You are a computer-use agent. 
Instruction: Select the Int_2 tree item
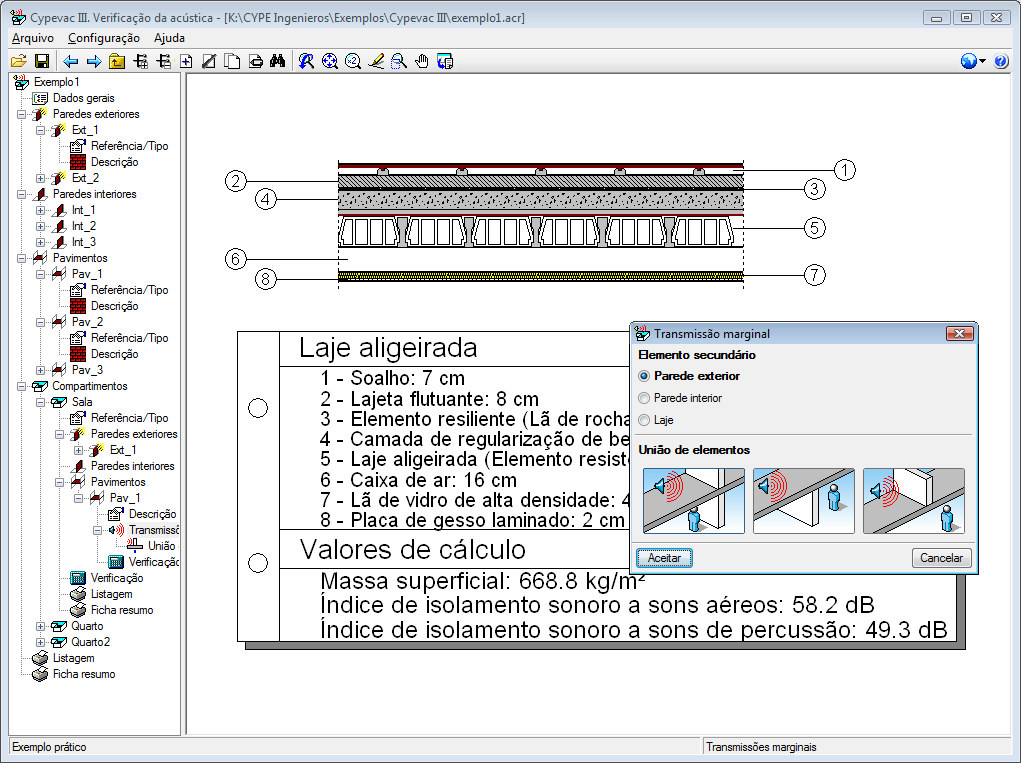pos(83,227)
